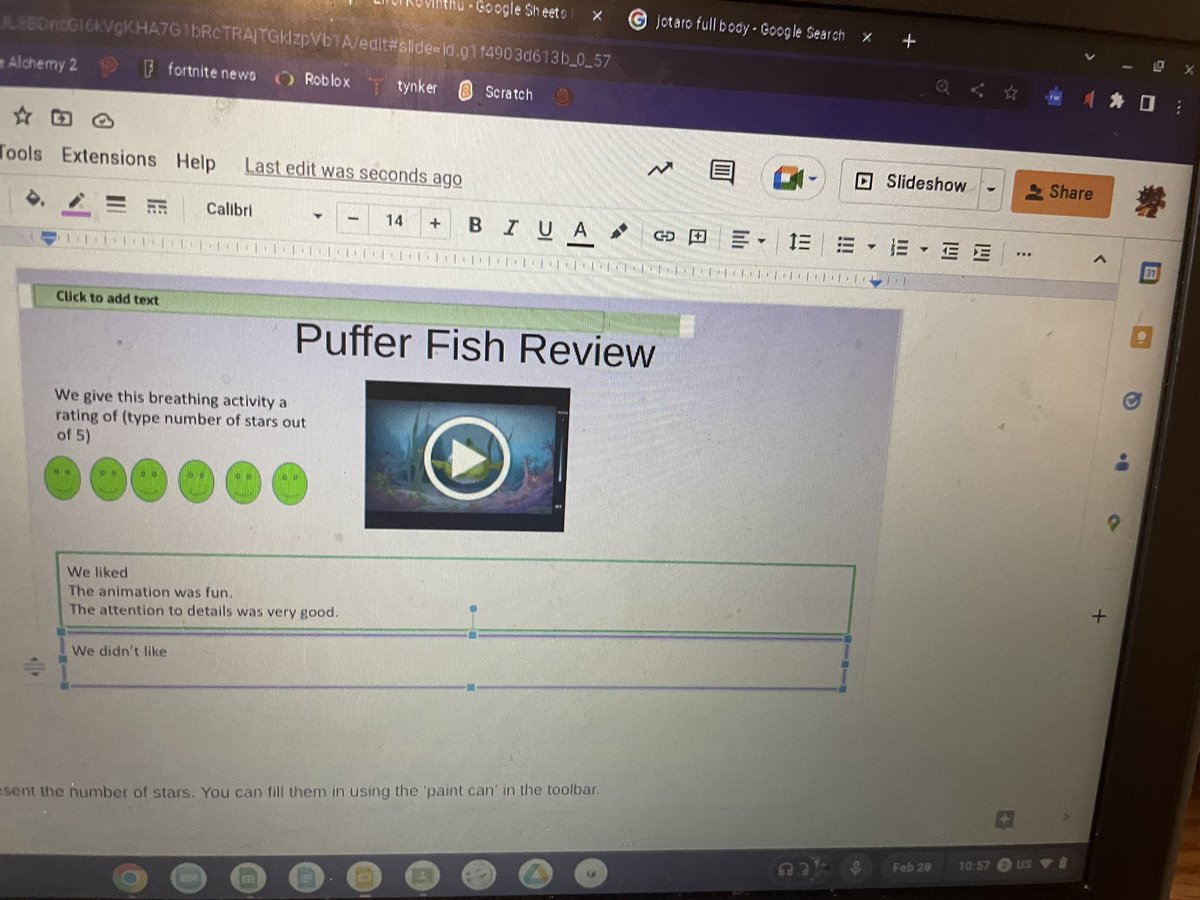
Task: Click the orange Share button
Action: [x=1062, y=193]
